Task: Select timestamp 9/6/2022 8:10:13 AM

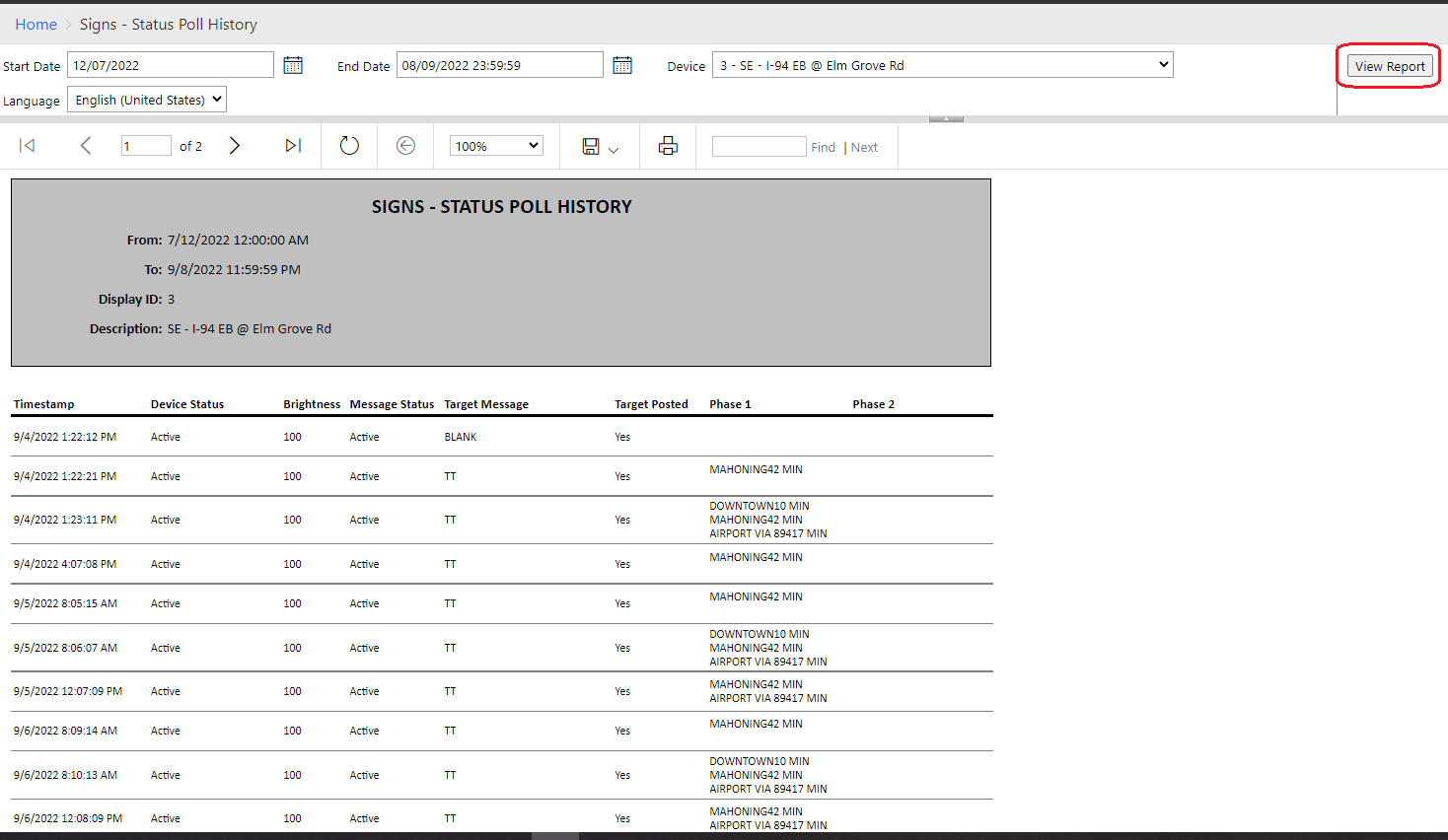Action: (65, 775)
